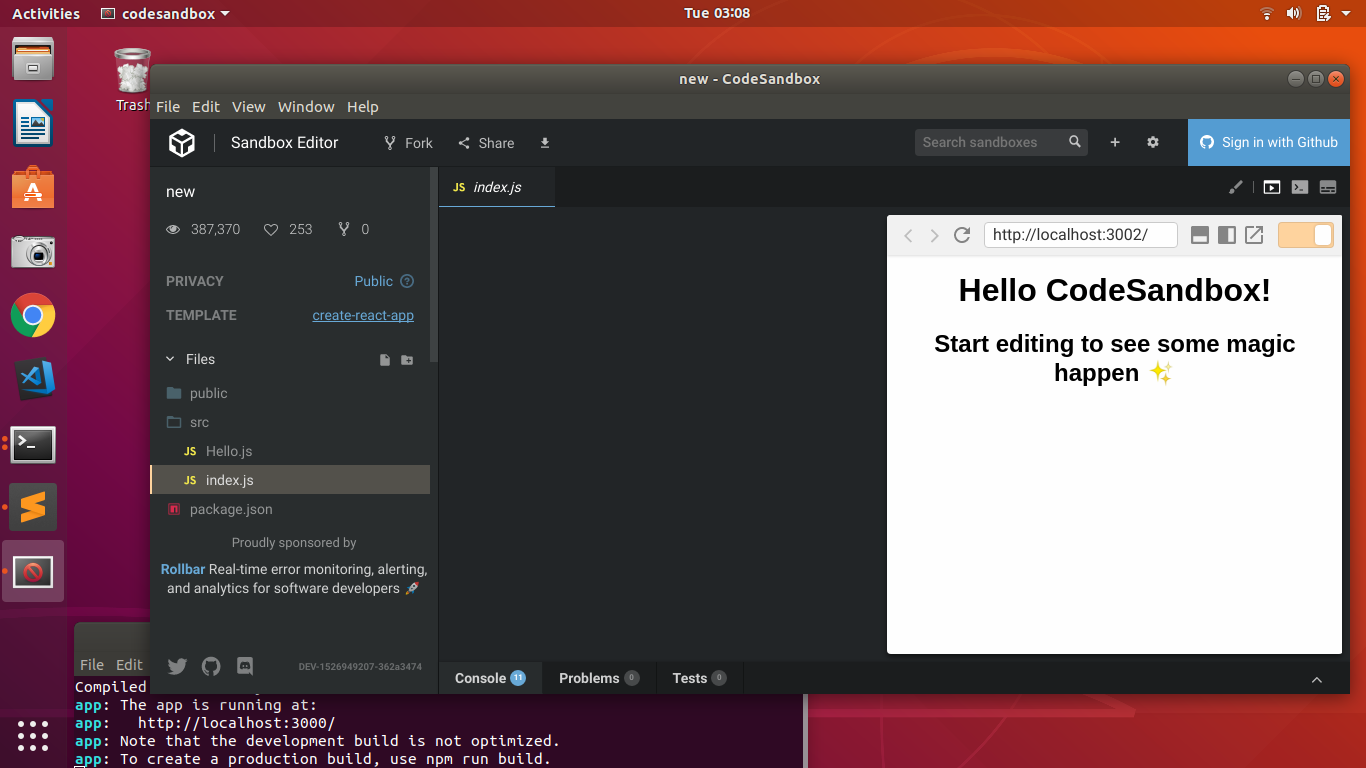Show applications grid in the dock
Image resolution: width=1366 pixels, height=768 pixels.
pyautogui.click(x=33, y=735)
